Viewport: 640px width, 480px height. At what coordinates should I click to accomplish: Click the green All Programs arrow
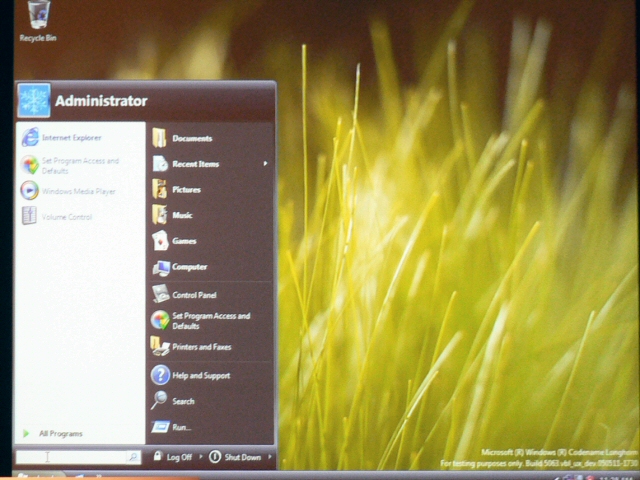[26, 433]
